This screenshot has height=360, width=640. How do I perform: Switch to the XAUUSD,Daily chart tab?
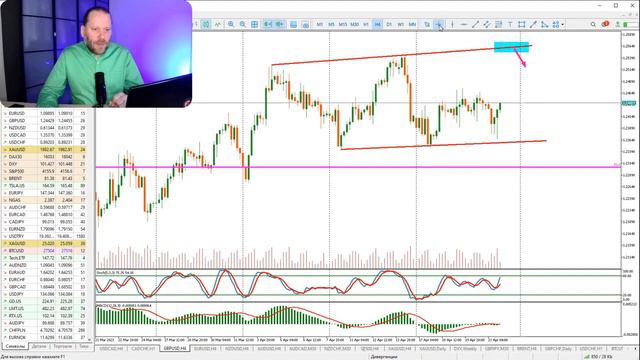pyautogui.click(x=433, y=349)
